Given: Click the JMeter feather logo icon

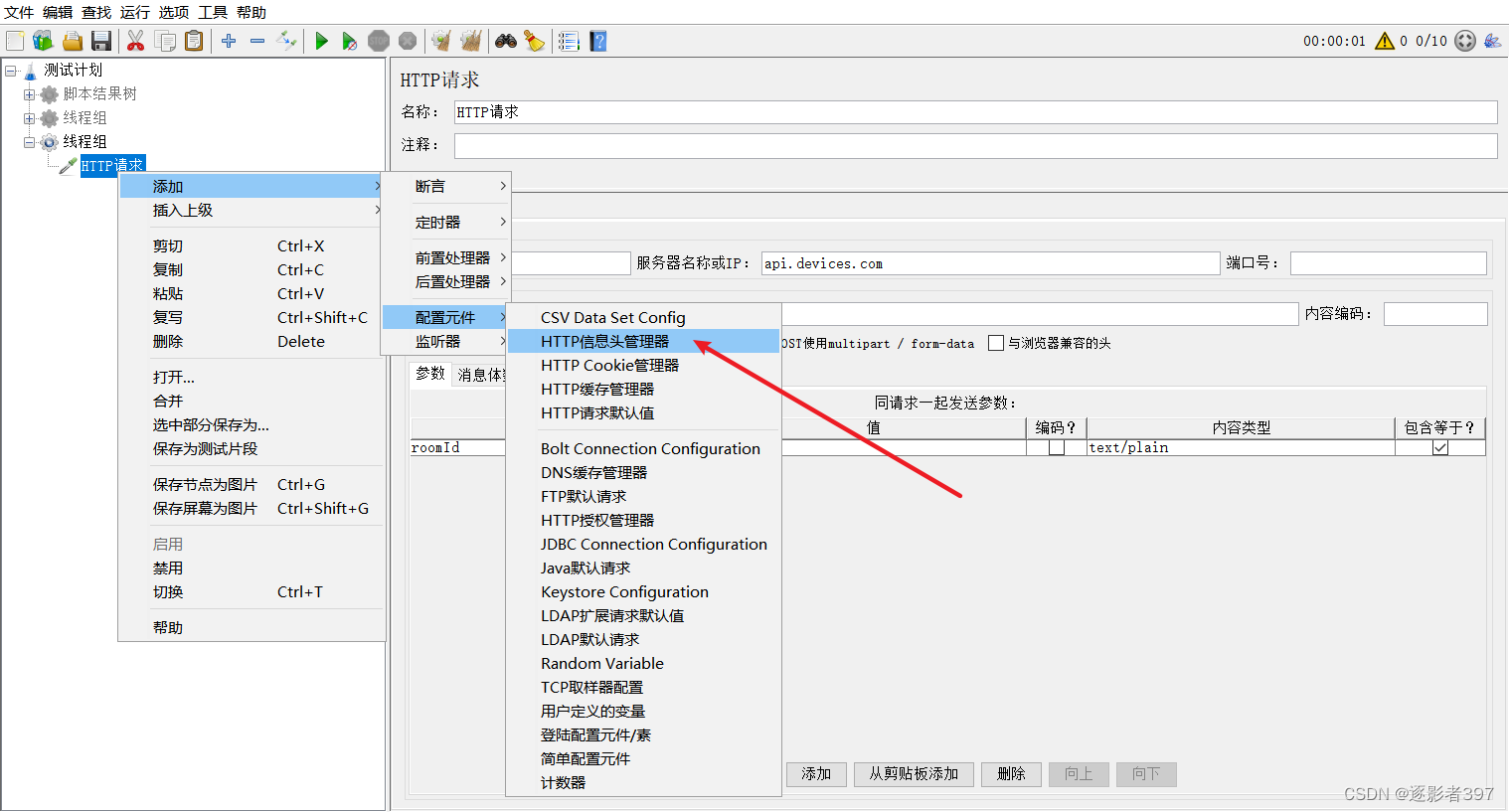Looking at the screenshot, I should click(x=1493, y=41).
